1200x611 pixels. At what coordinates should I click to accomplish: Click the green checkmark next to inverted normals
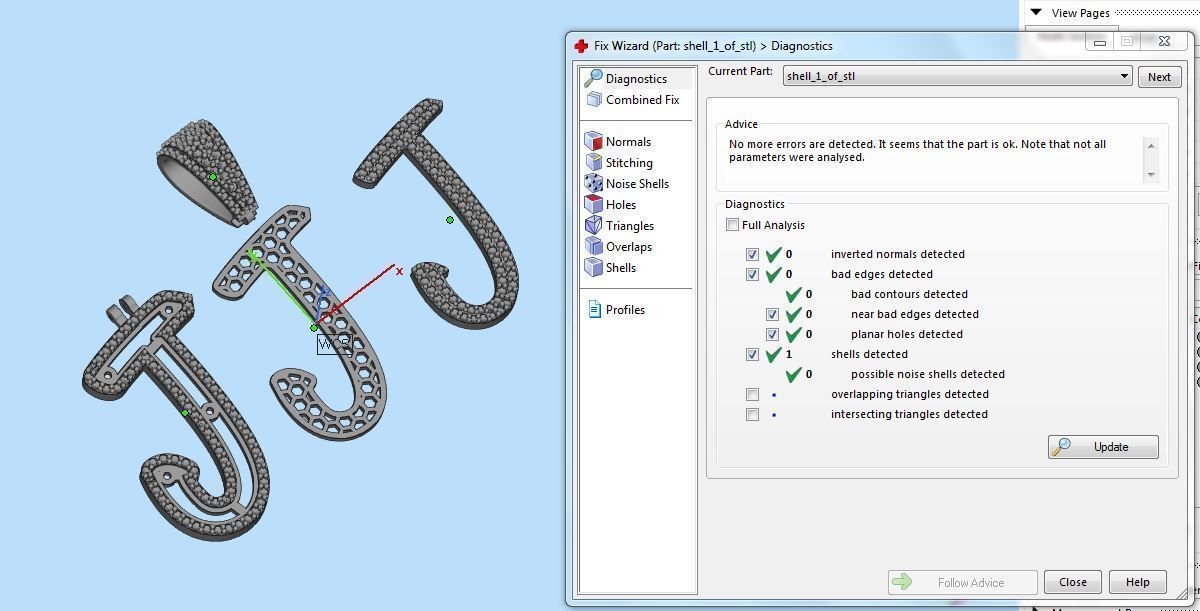point(773,254)
